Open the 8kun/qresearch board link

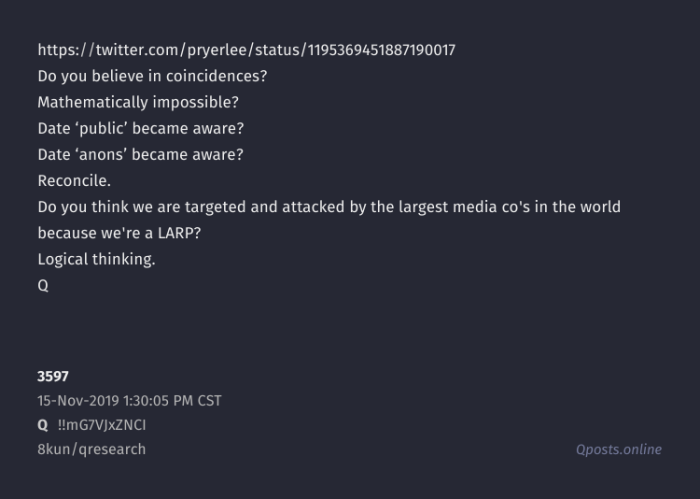pos(91,449)
